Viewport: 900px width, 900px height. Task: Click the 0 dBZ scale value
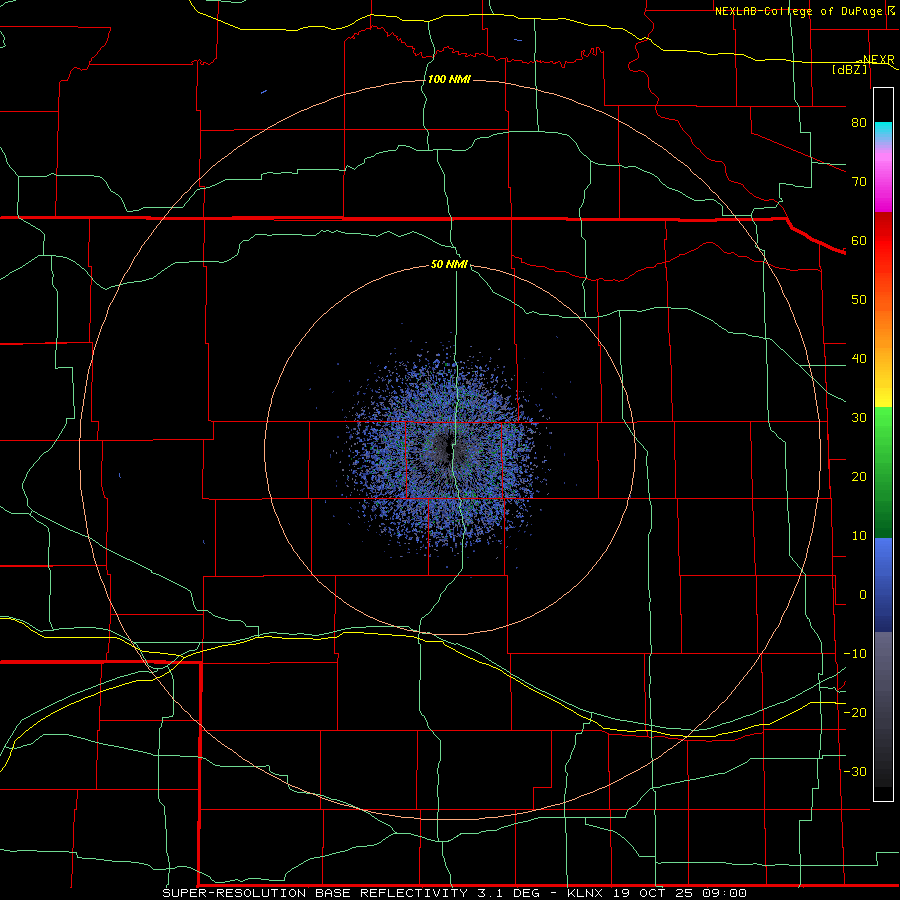tap(863, 595)
